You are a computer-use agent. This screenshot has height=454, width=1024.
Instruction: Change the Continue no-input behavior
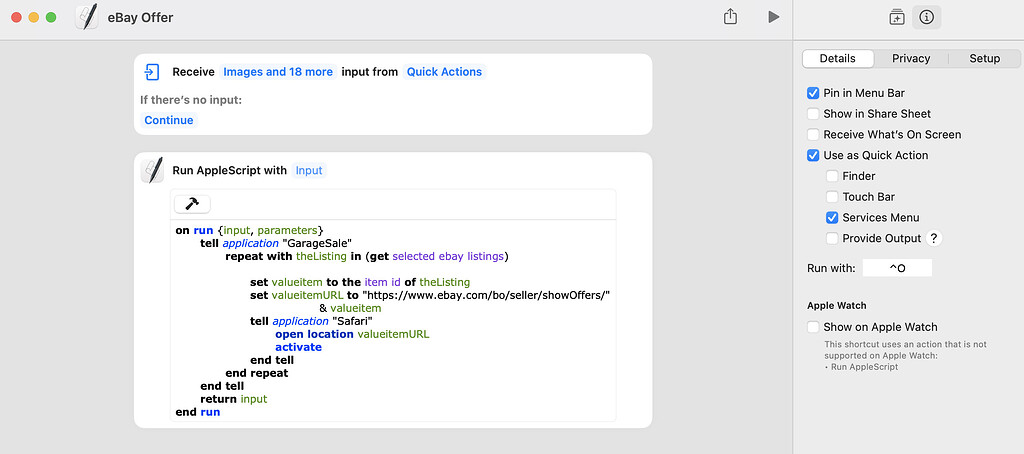pos(168,120)
